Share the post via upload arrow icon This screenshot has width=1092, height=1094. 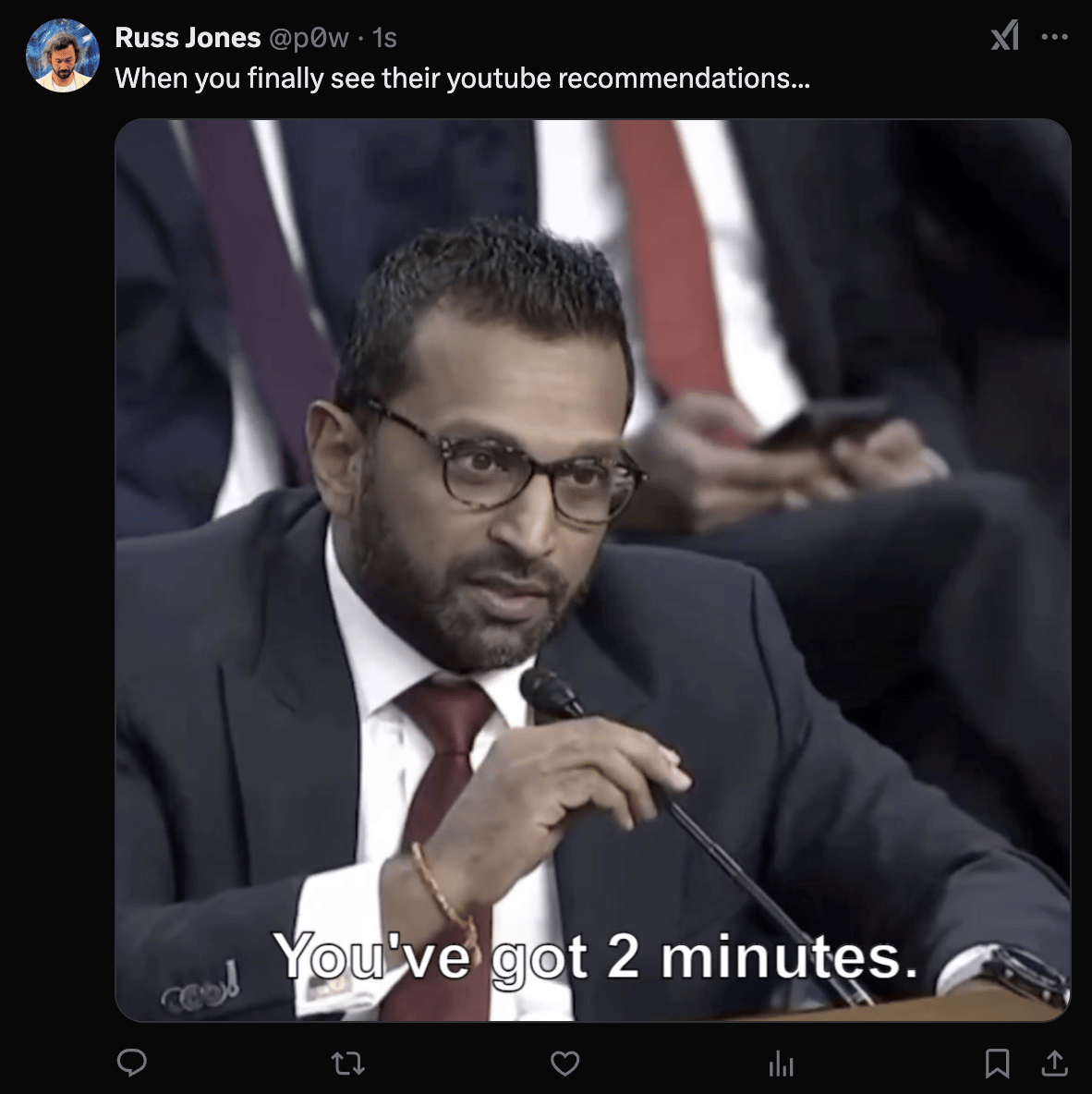(x=1054, y=1063)
